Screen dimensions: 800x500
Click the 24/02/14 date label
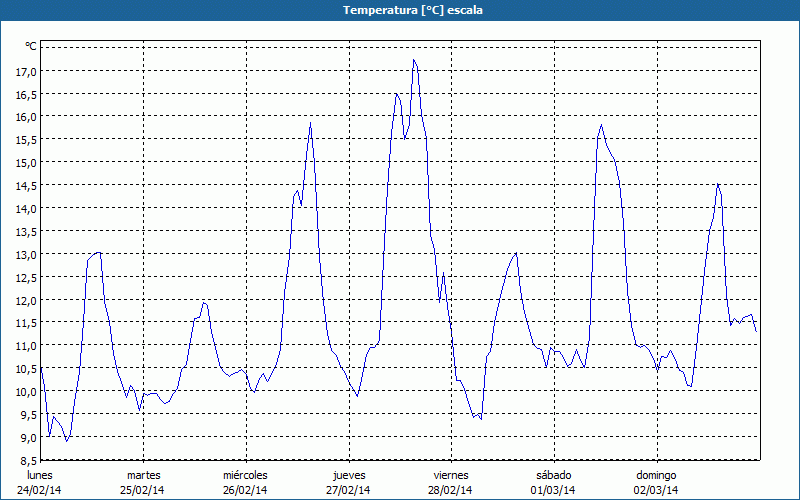[40, 490]
